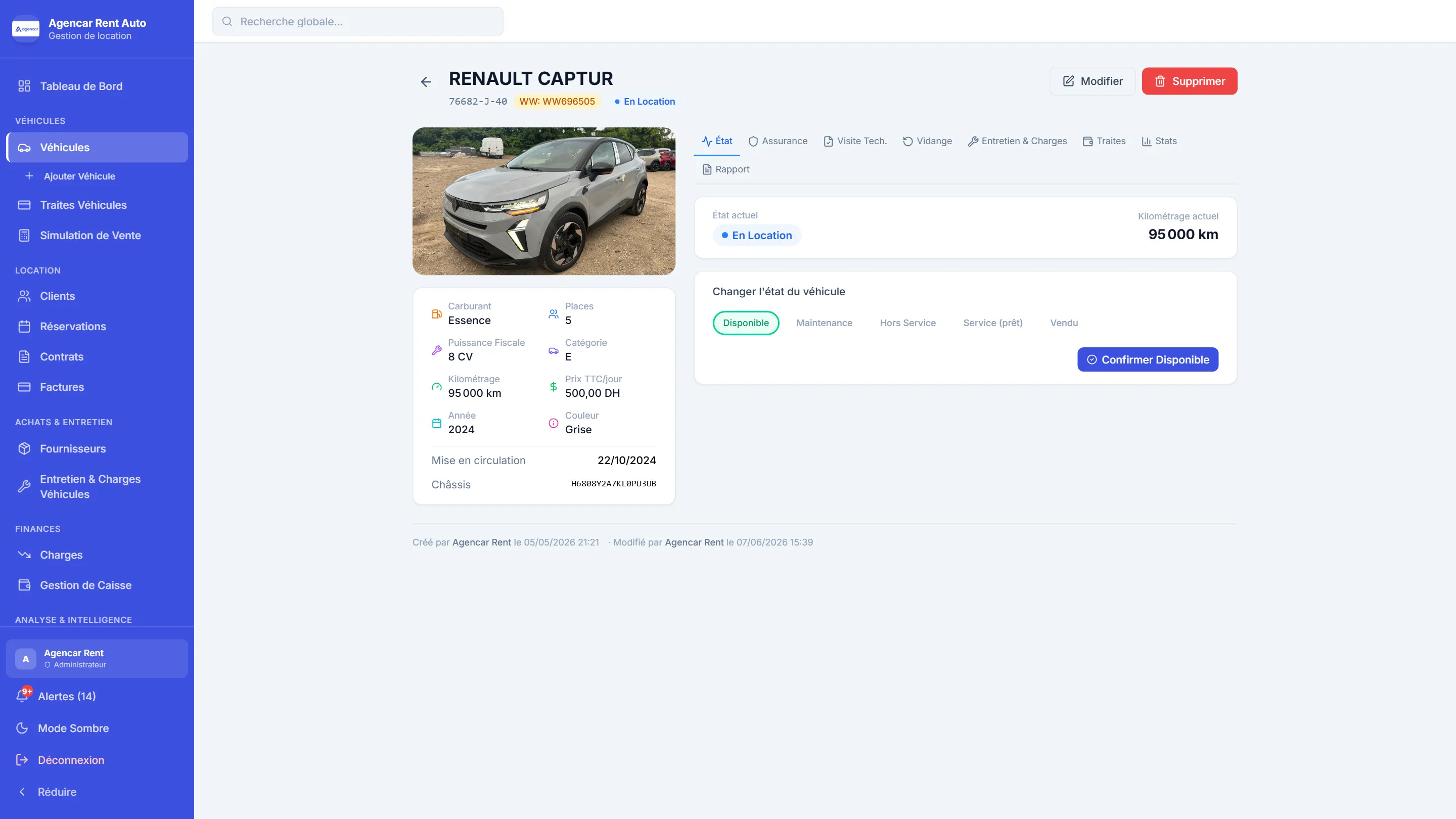Click the dollar icon beside Prix TTC/jour
Screen dimensions: 1456x819
[x=554, y=387]
